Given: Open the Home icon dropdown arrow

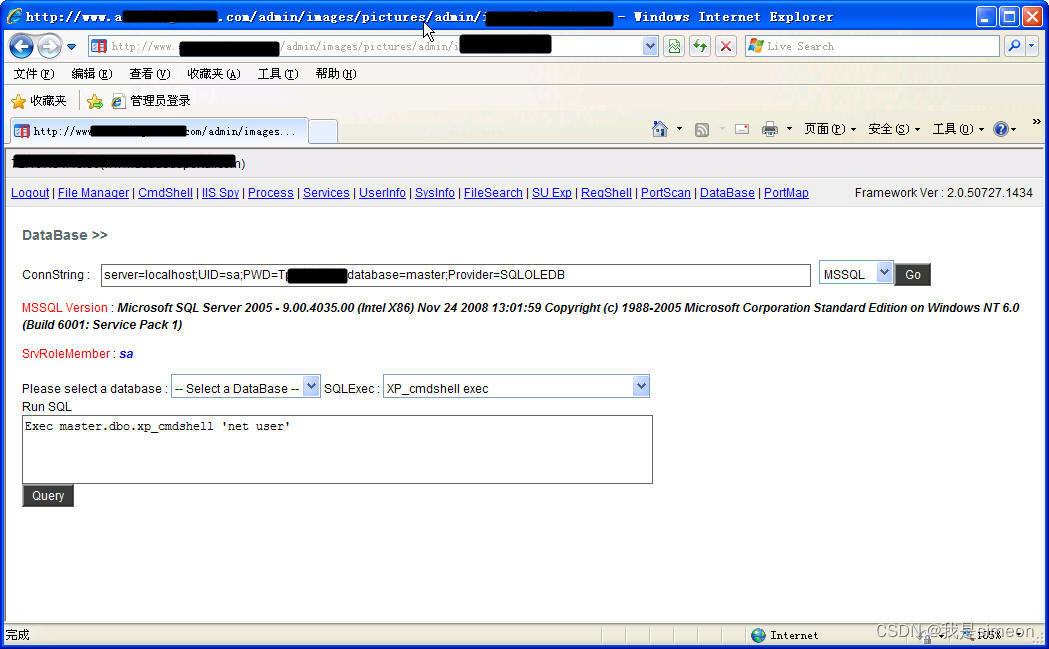Looking at the screenshot, I should click(x=679, y=129).
